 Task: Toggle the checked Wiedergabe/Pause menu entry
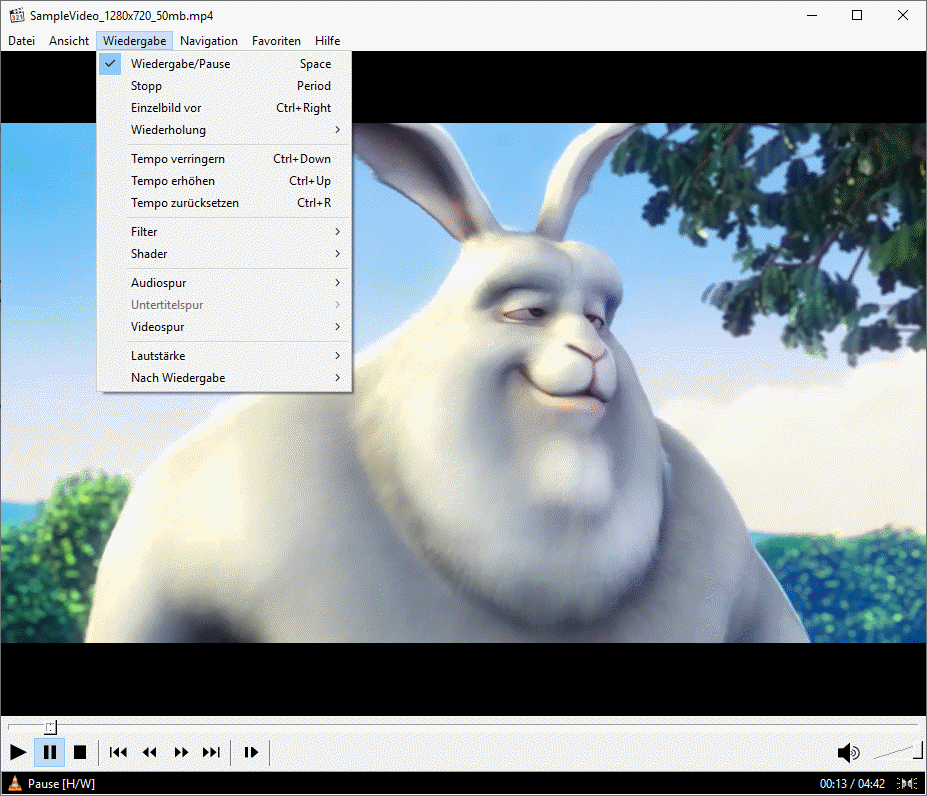(x=180, y=64)
